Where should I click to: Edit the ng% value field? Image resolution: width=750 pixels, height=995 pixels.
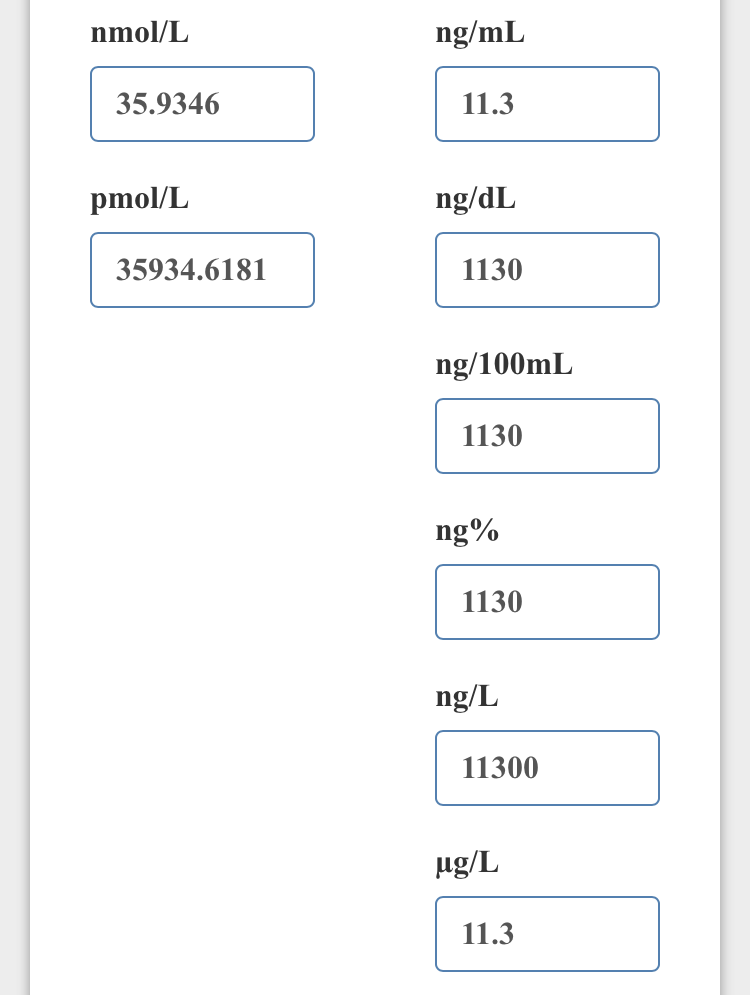[547, 602]
